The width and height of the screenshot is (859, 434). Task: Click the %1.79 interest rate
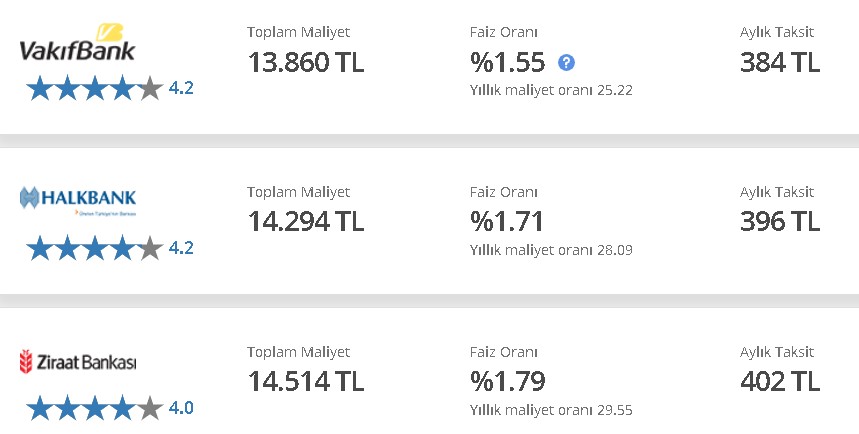point(508,382)
